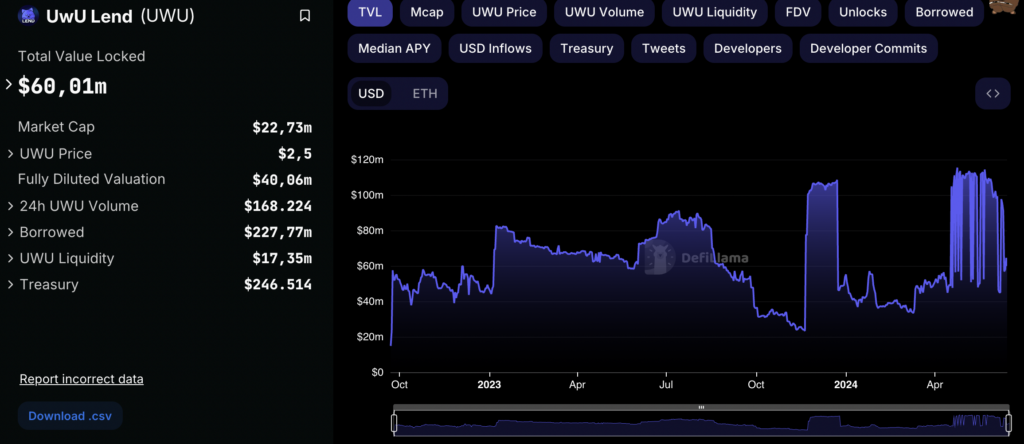This screenshot has height=444, width=1024.
Task: Expand the Borrowed row
Action: (x=10, y=232)
